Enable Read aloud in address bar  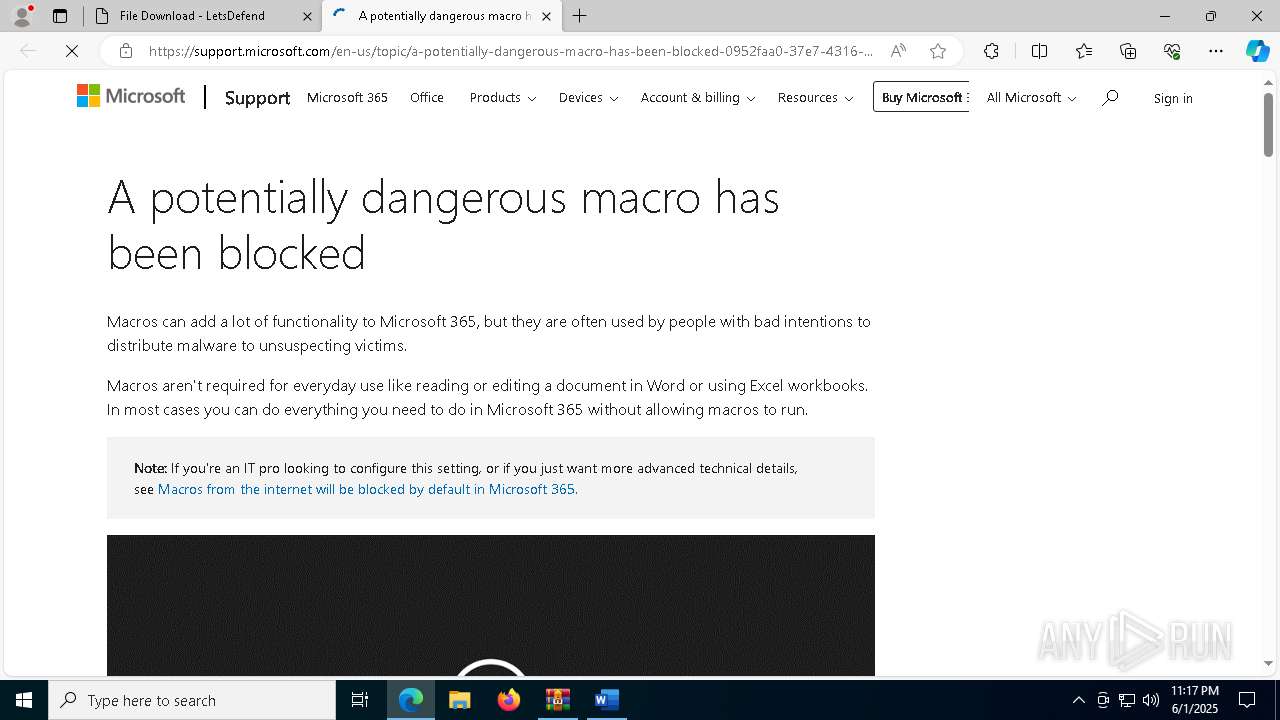coord(898,51)
